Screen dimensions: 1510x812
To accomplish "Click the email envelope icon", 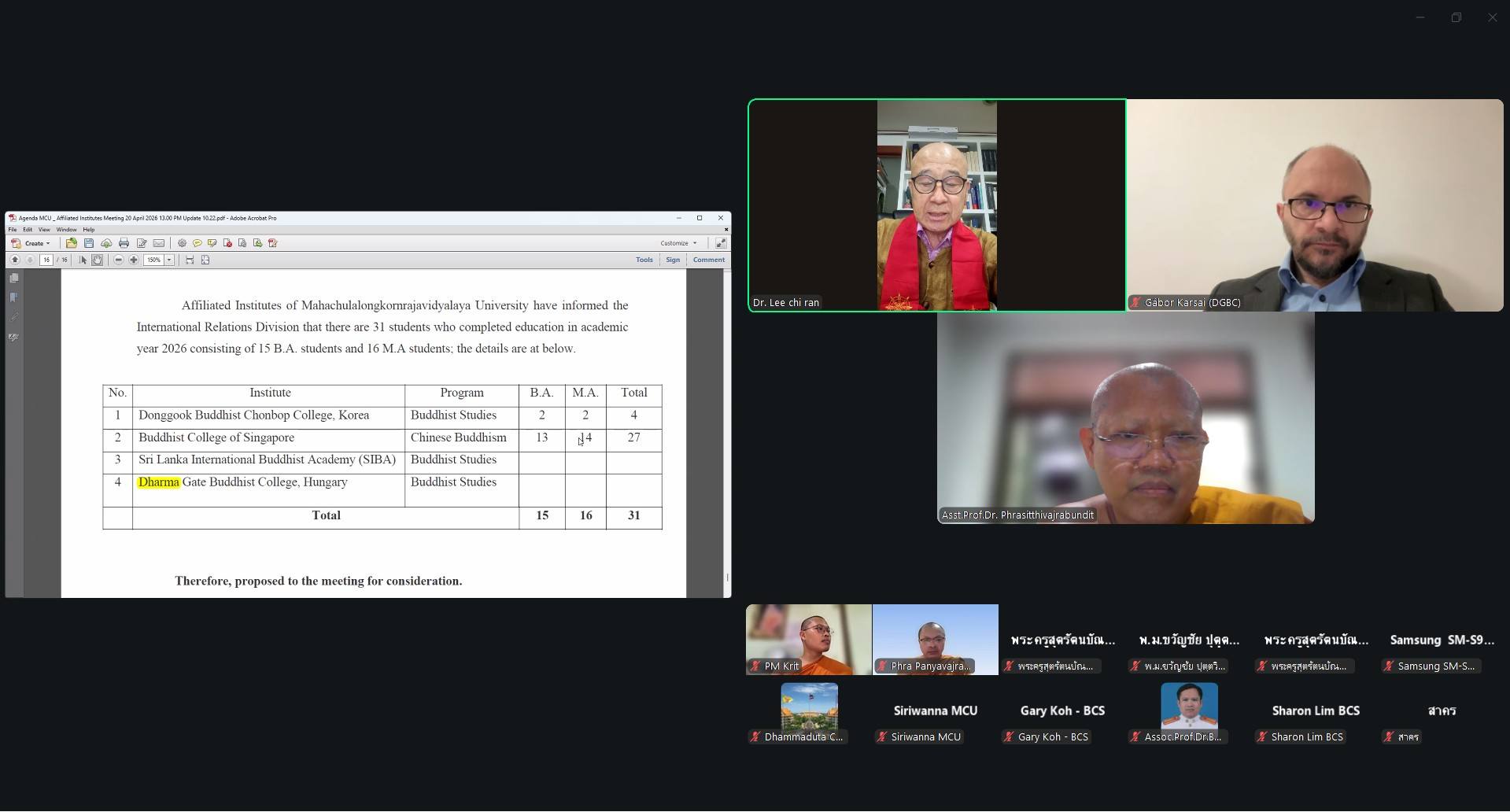I will coord(158,243).
